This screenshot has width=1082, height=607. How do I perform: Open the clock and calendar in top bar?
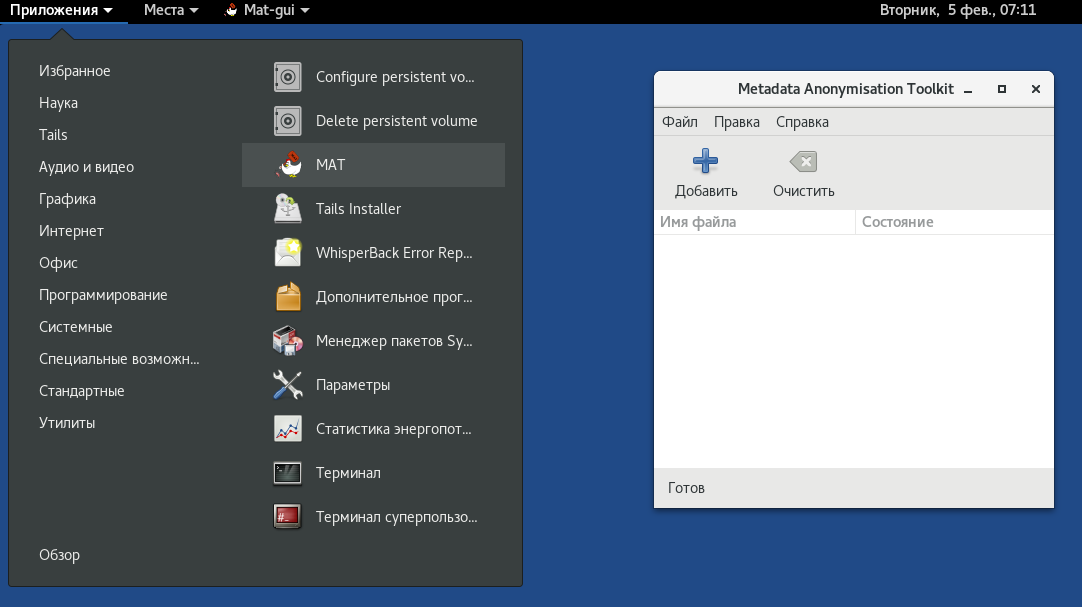(957, 10)
